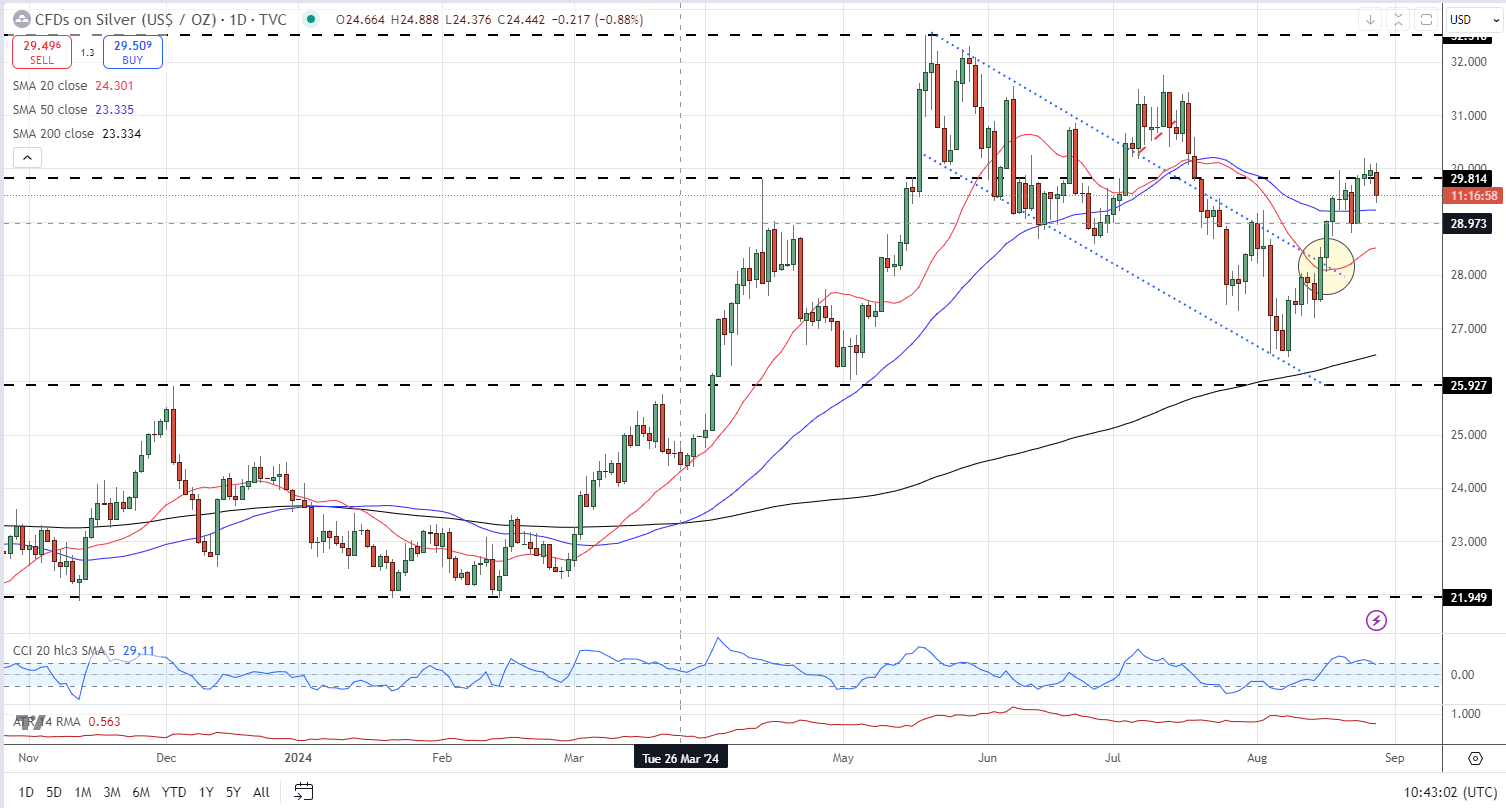Select the YTD time range
Screen dimensions: 1506x808
coord(173,792)
